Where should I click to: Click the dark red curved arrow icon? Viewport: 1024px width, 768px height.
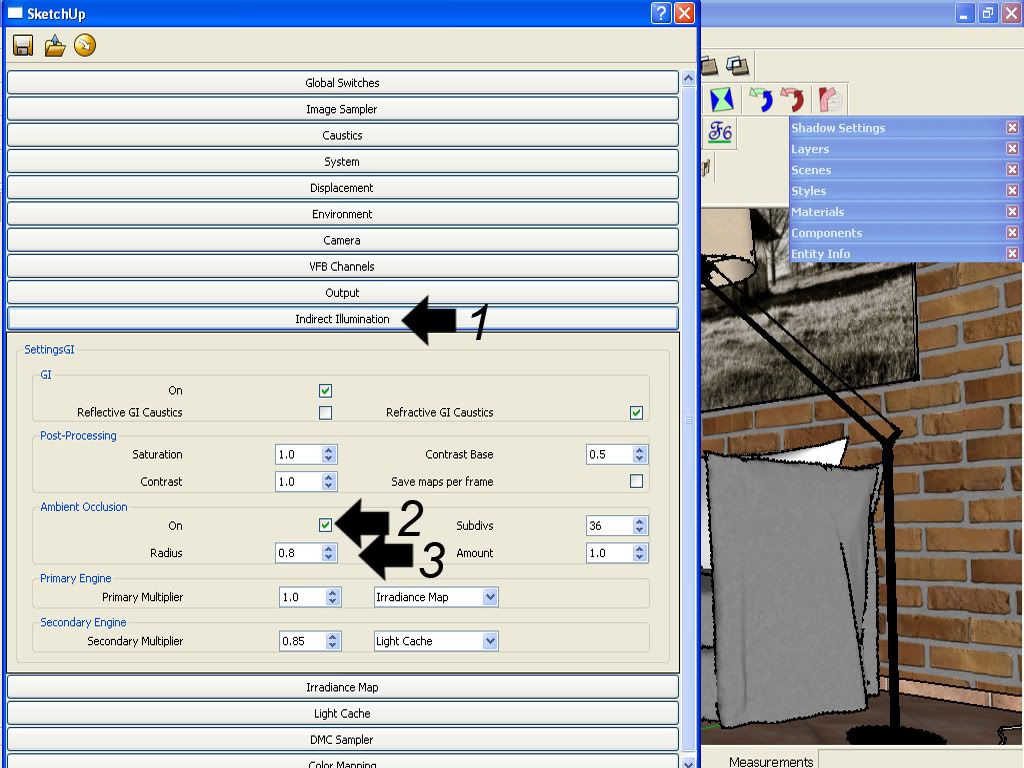(x=793, y=100)
